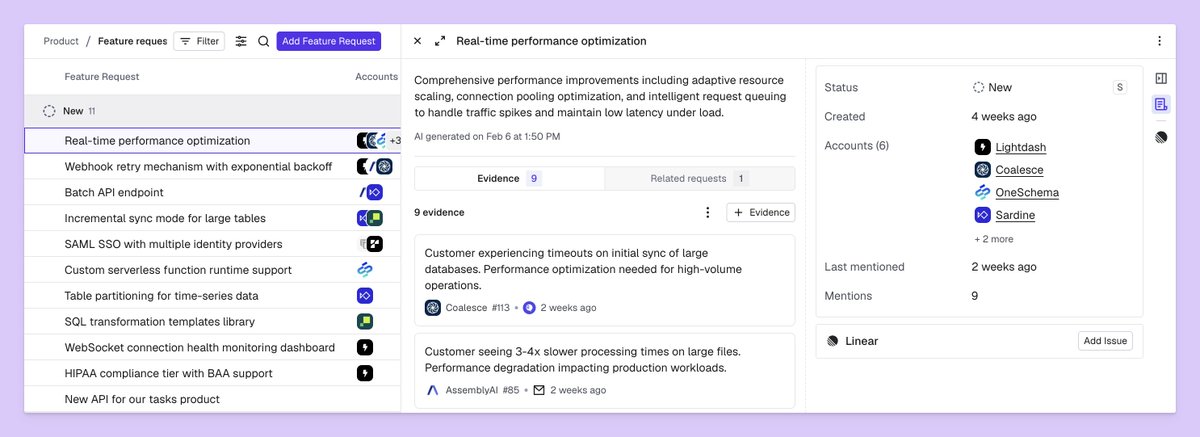Click the Coalesce account logo in Accounts
Screen dimensions: 1200x437
pyautogui.click(x=982, y=170)
